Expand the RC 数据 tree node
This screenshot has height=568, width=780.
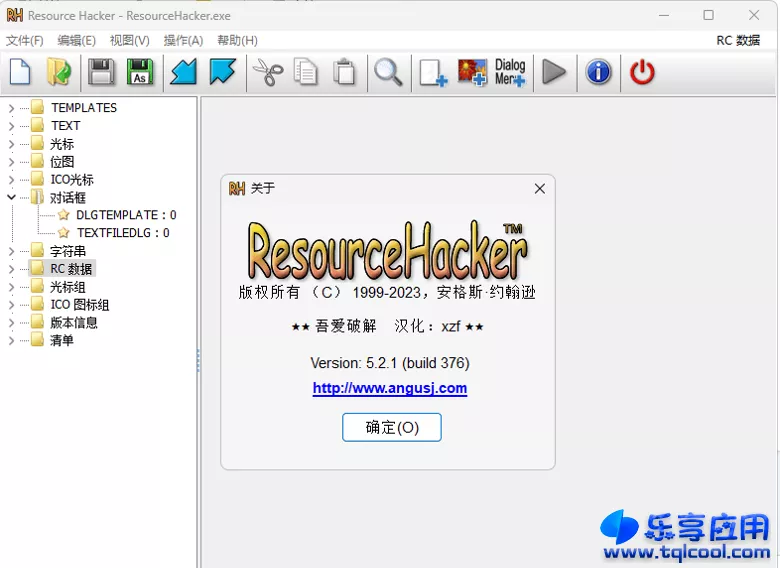pyautogui.click(x=11, y=269)
